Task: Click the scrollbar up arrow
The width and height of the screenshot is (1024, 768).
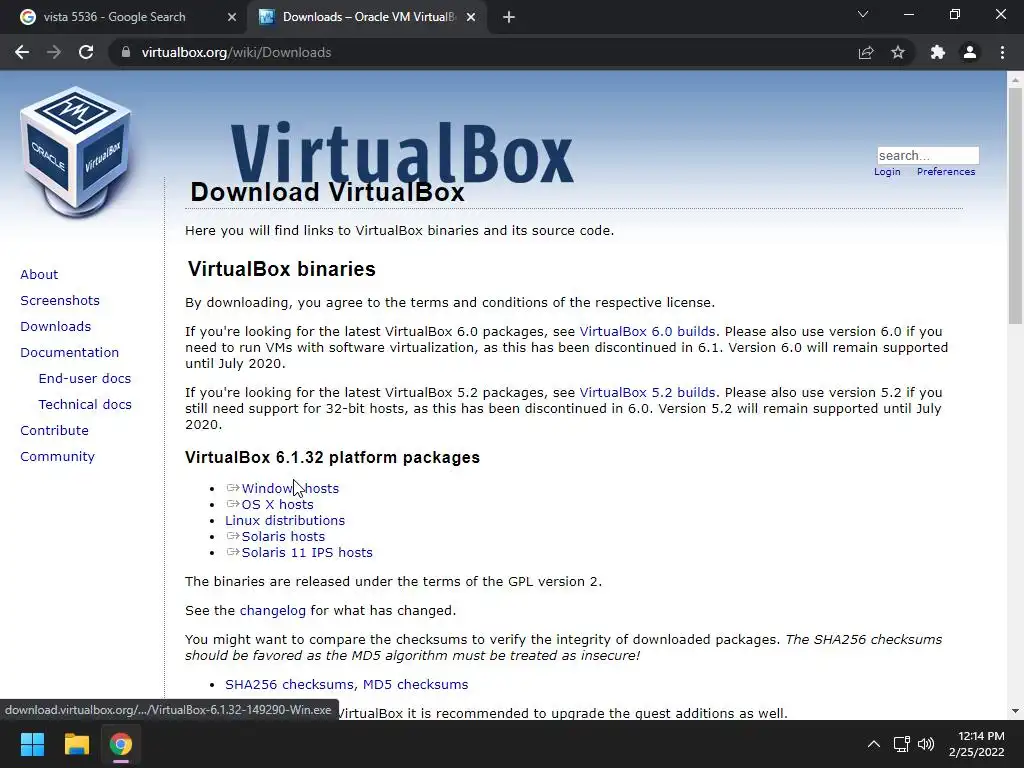Action: 1015,80
